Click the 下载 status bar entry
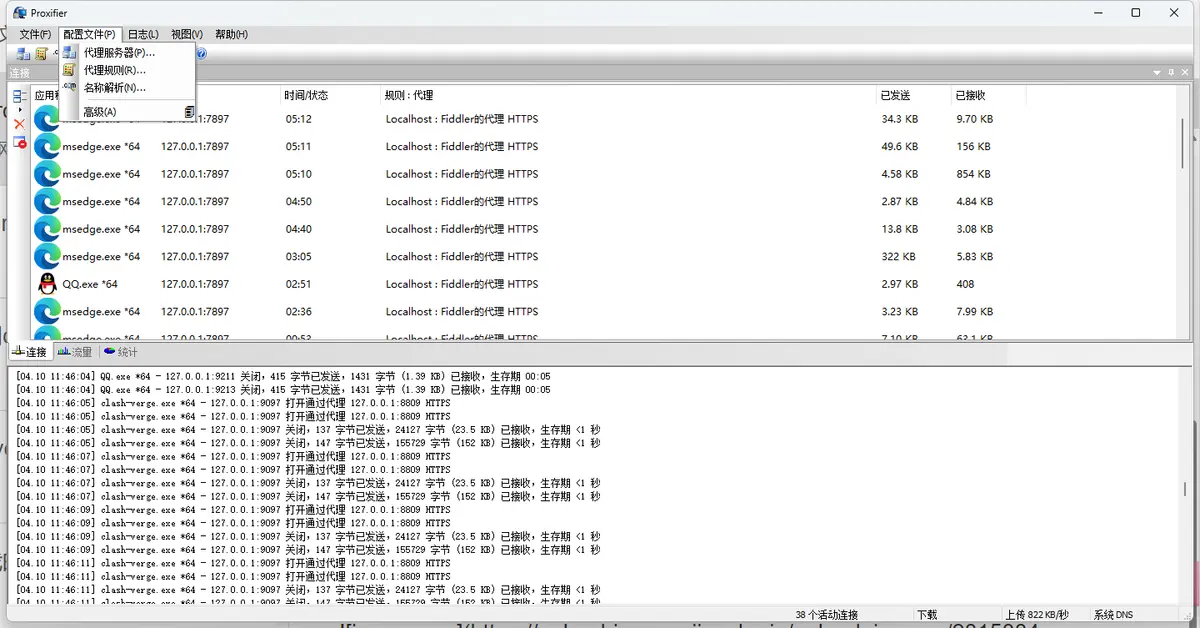Screen dimensions: 1200x628 [x=927, y=614]
